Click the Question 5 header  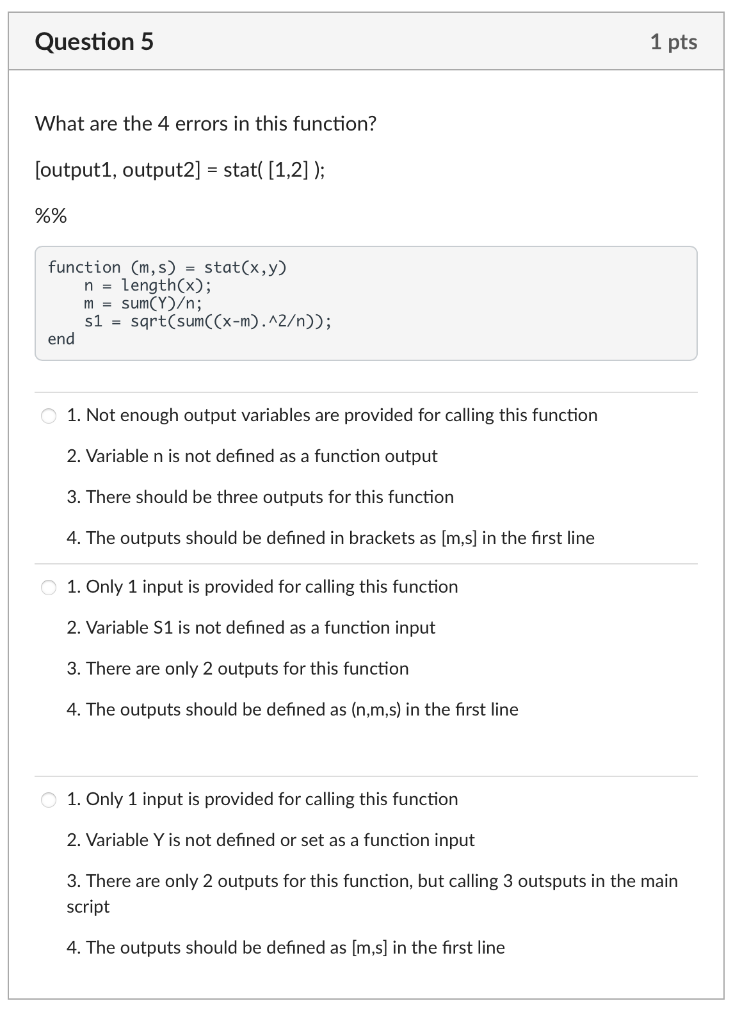[94, 41]
